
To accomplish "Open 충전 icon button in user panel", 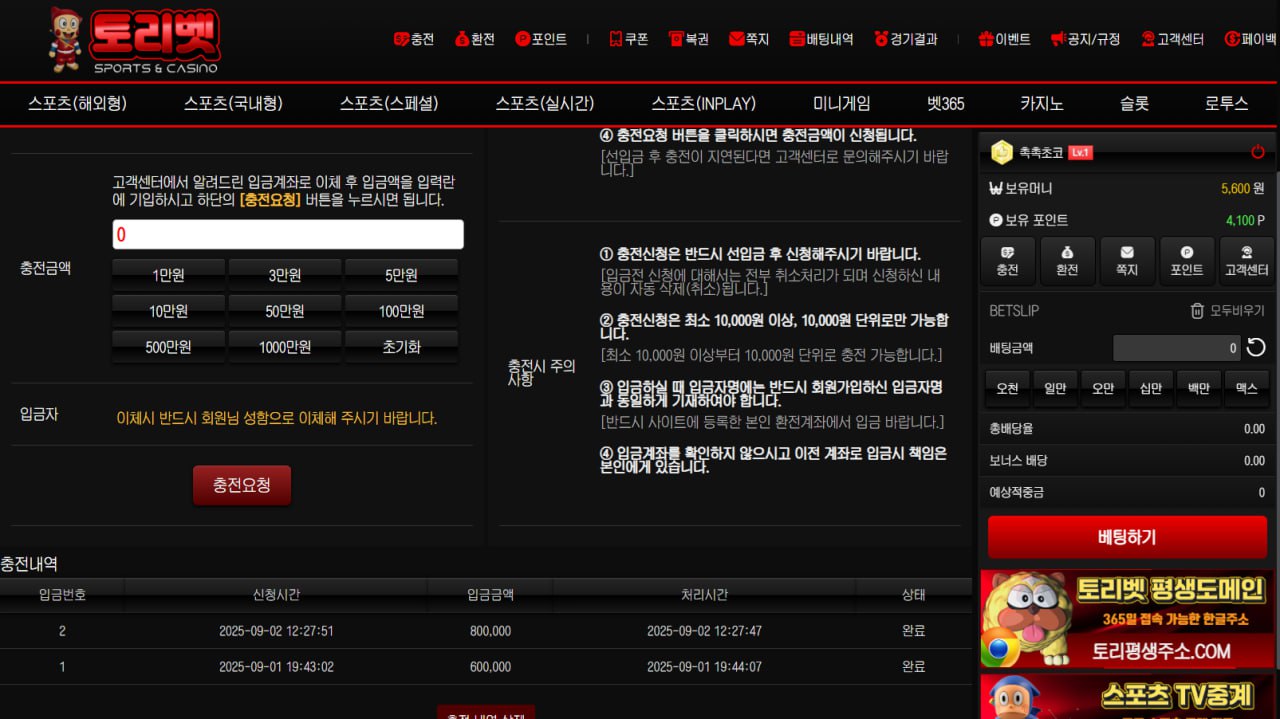I will 1007,262.
